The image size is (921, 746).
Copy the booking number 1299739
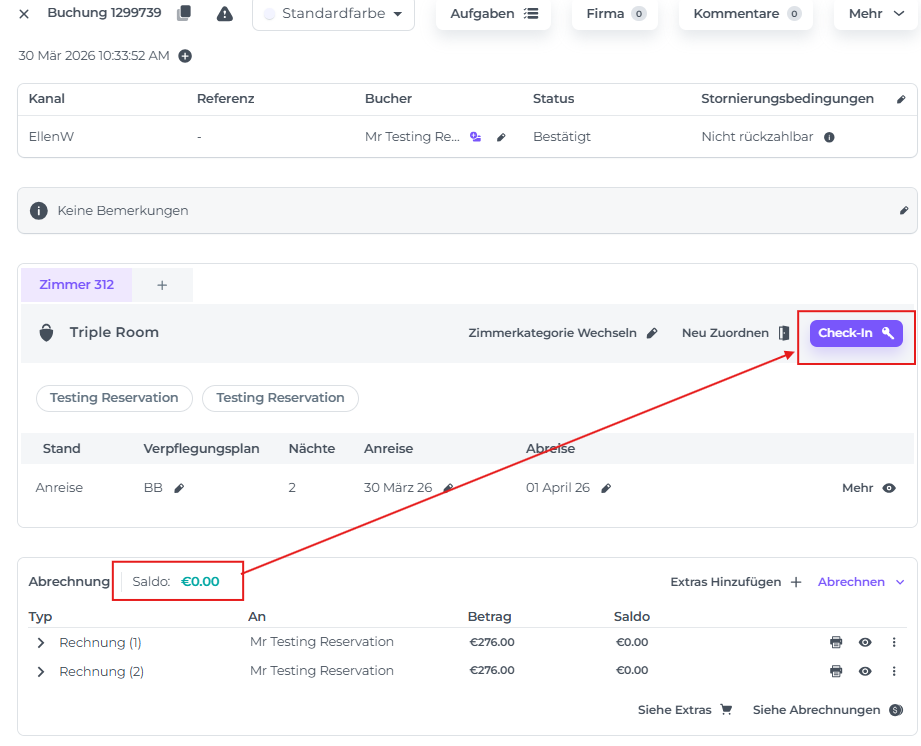pos(183,14)
